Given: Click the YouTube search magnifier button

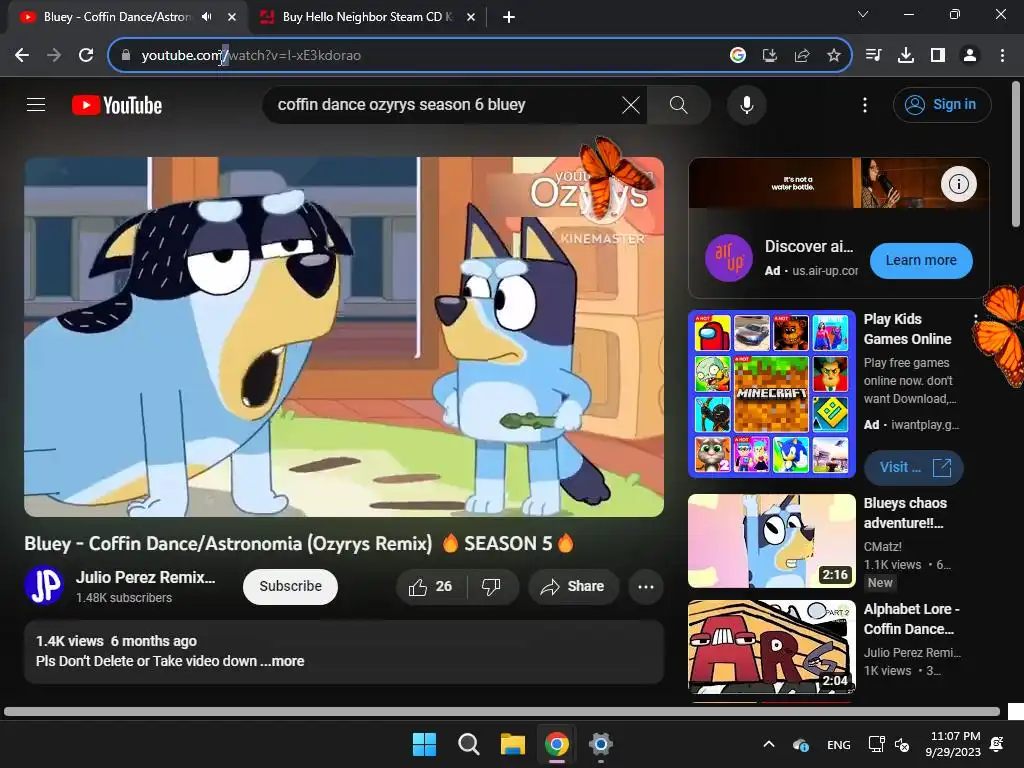Looking at the screenshot, I should coord(679,104).
